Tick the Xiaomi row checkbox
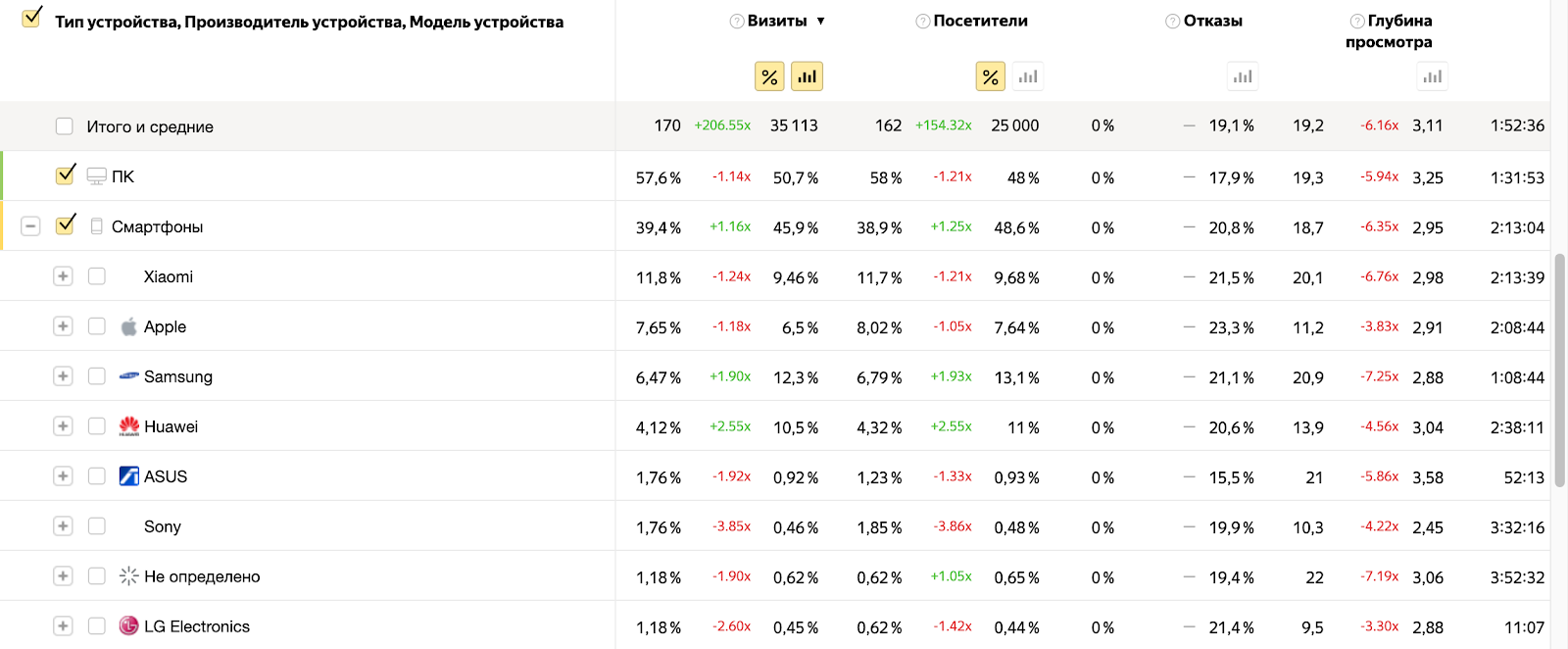1568x649 pixels. (x=97, y=276)
